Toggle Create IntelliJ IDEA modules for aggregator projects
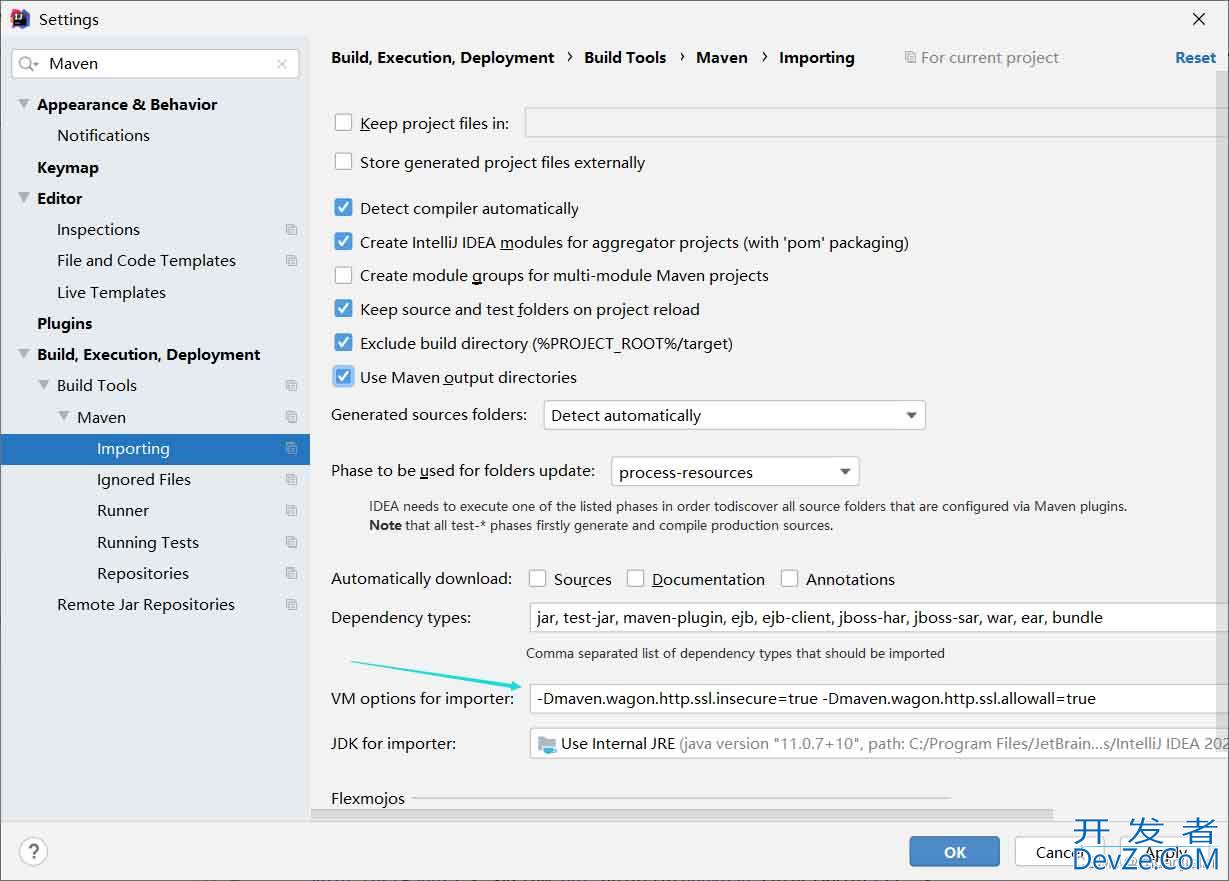1229x881 pixels. [343, 242]
